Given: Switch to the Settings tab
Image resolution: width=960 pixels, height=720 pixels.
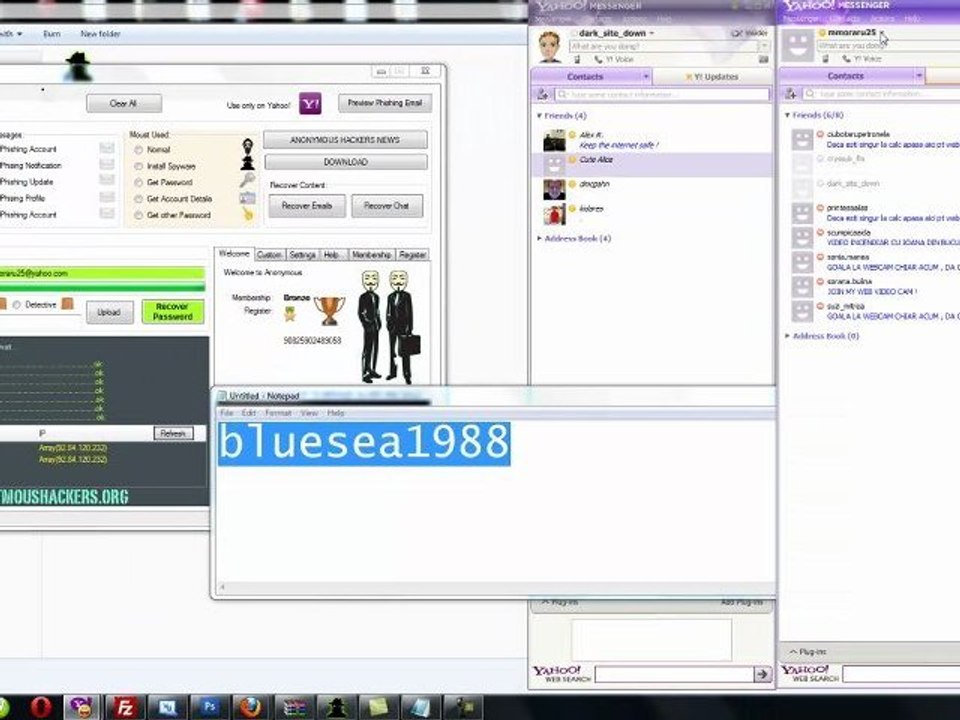Looking at the screenshot, I should tap(302, 255).
